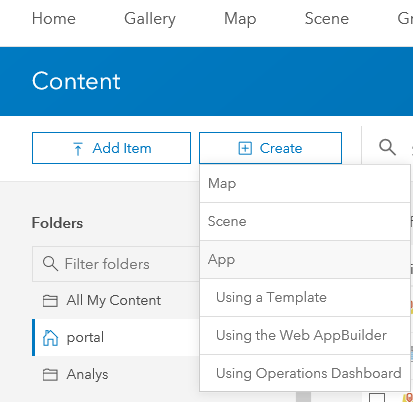Click the portal home icon

pyautogui.click(x=50, y=338)
